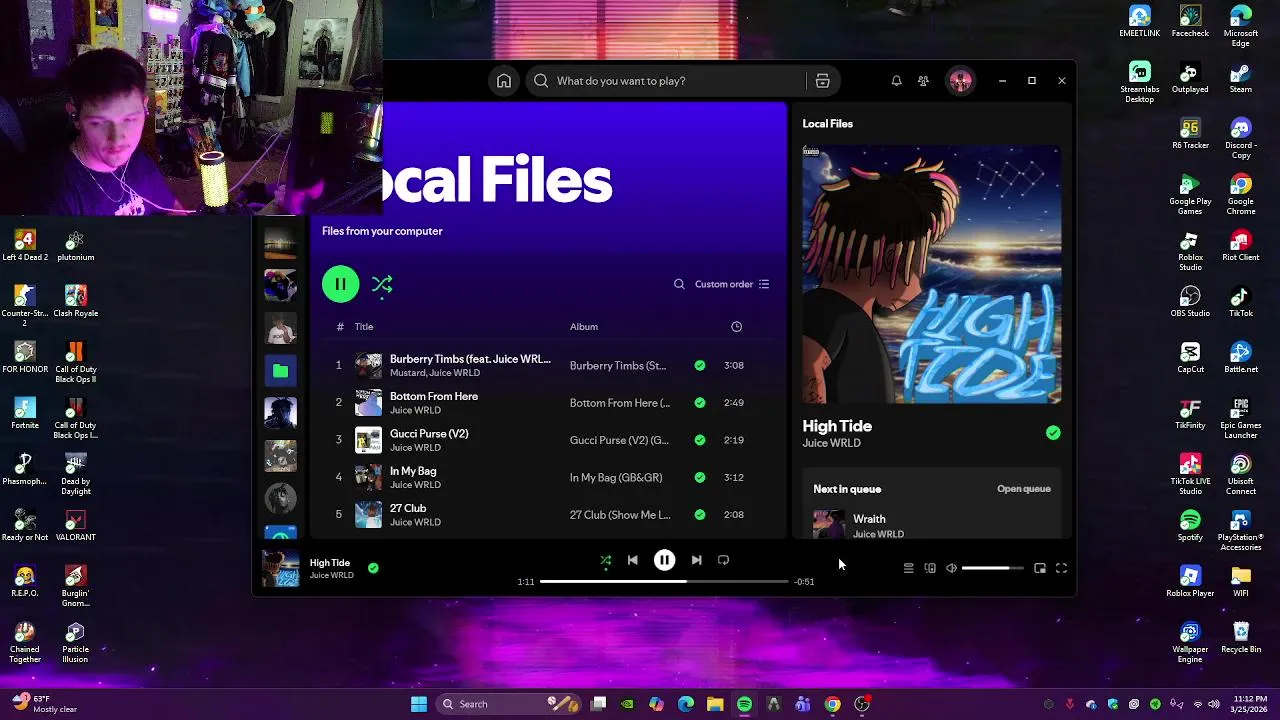This screenshot has width=1280, height=720.
Task: Open the mini player
Action: (1040, 568)
